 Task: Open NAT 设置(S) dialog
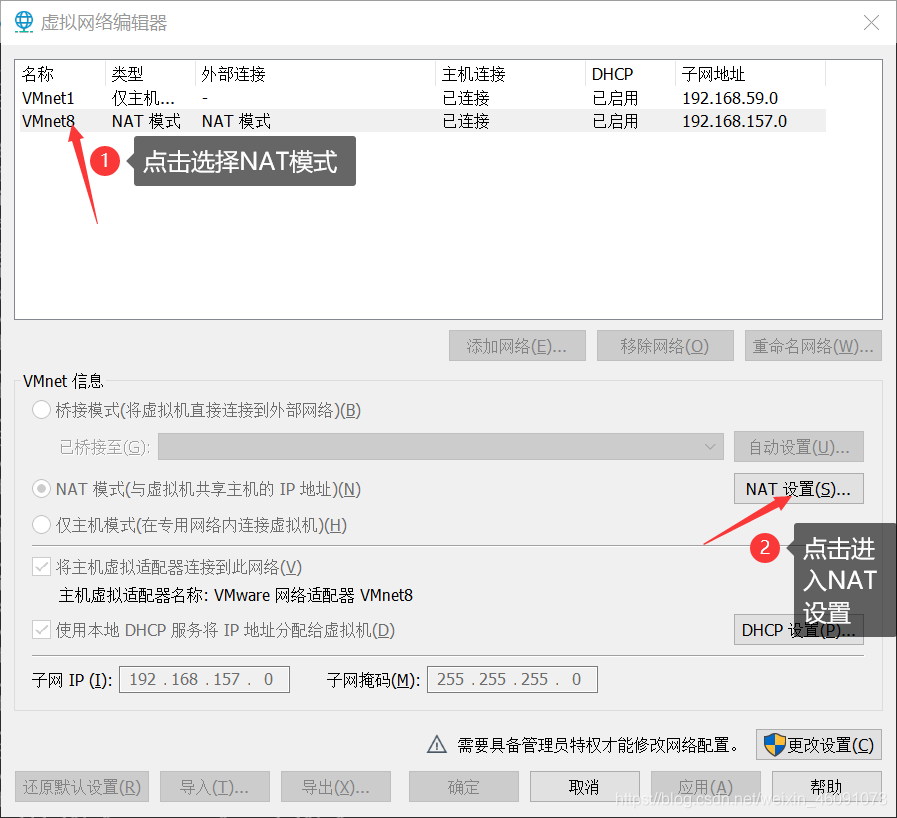799,489
